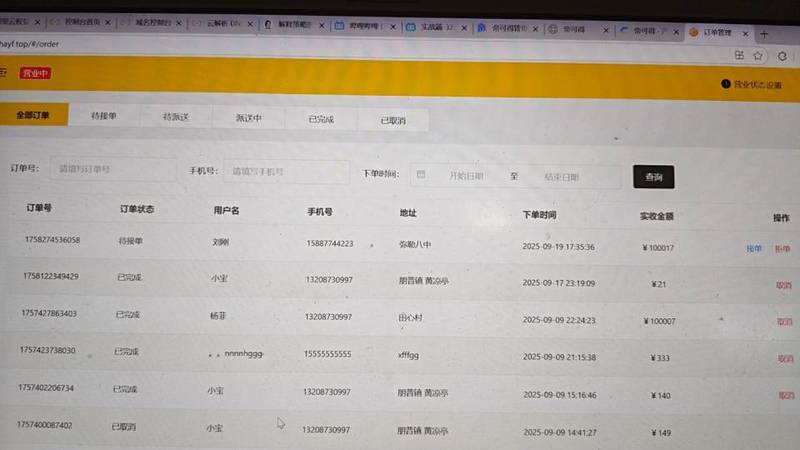Open a new browser tab with plus
The height and width of the screenshot is (450, 800).
pos(764,34)
